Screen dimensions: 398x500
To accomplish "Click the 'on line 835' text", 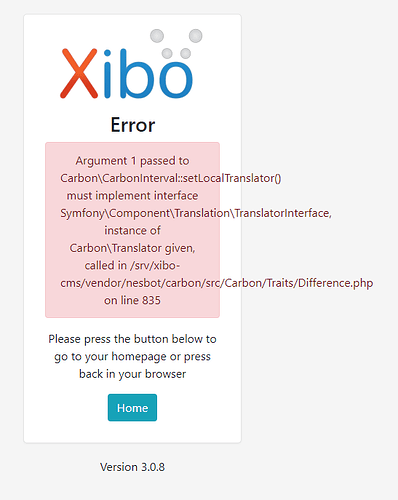I will pyautogui.click(x=132, y=300).
